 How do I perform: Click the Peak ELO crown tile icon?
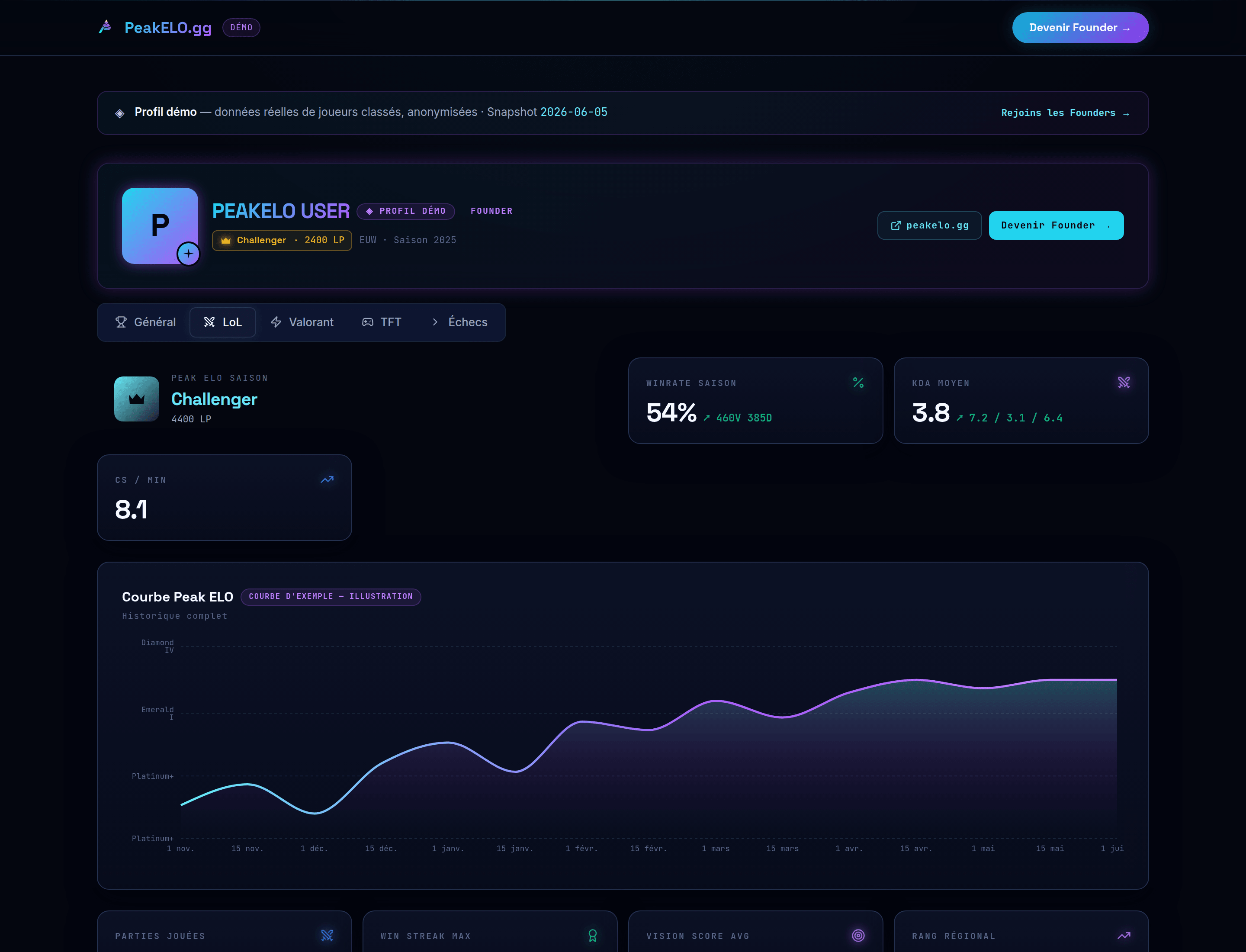coord(137,399)
